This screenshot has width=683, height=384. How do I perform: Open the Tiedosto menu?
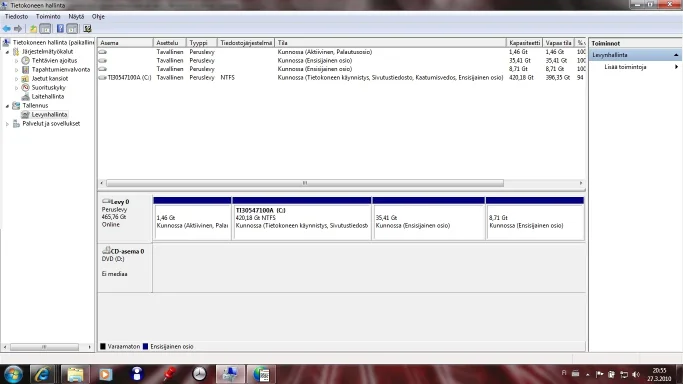[17, 17]
